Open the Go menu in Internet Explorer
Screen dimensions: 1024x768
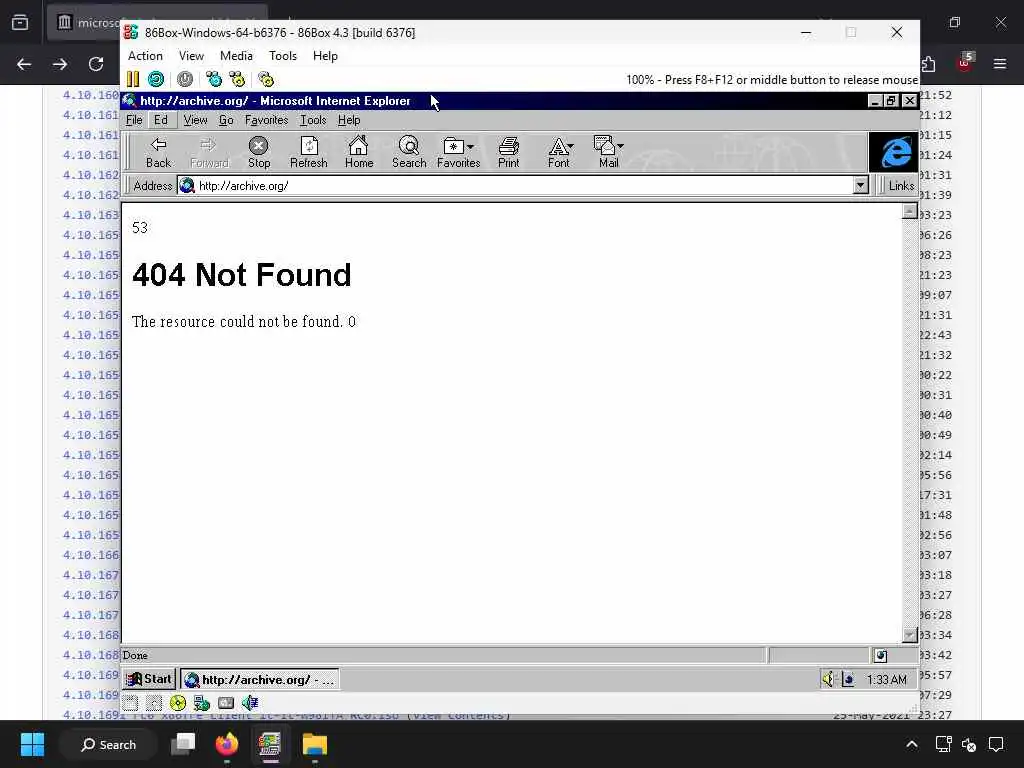pos(226,120)
